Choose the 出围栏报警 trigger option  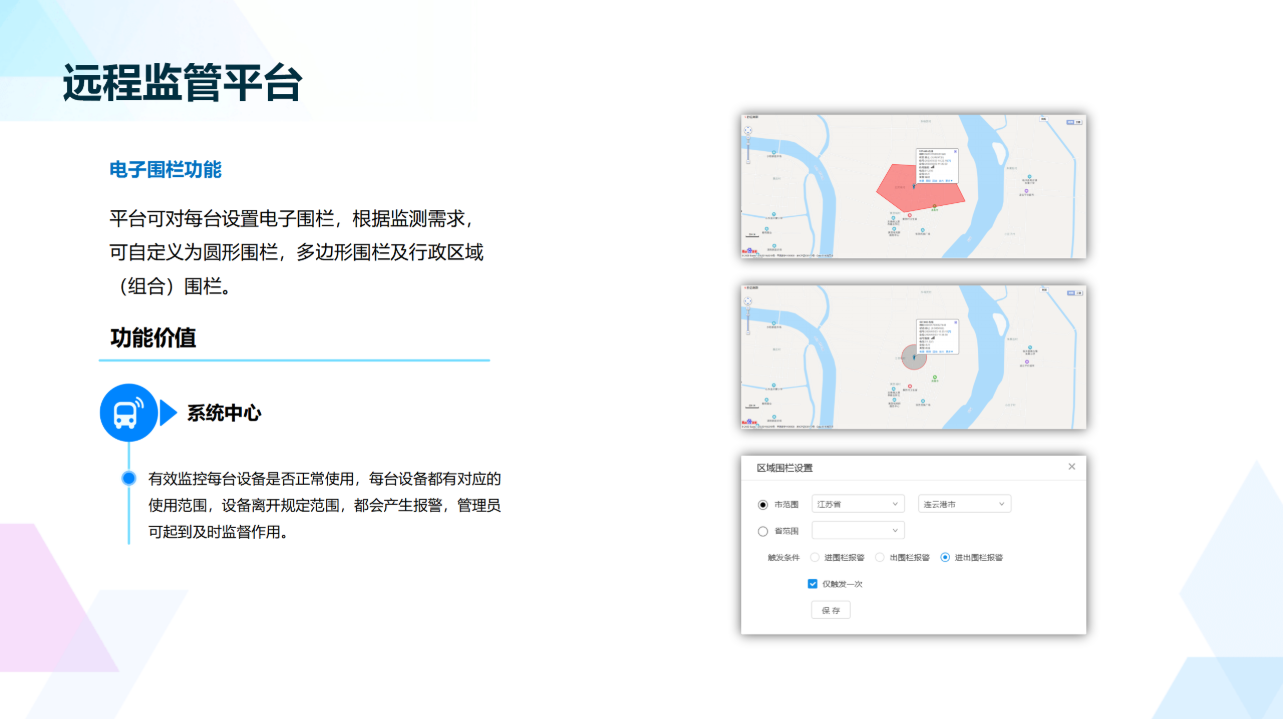point(880,557)
